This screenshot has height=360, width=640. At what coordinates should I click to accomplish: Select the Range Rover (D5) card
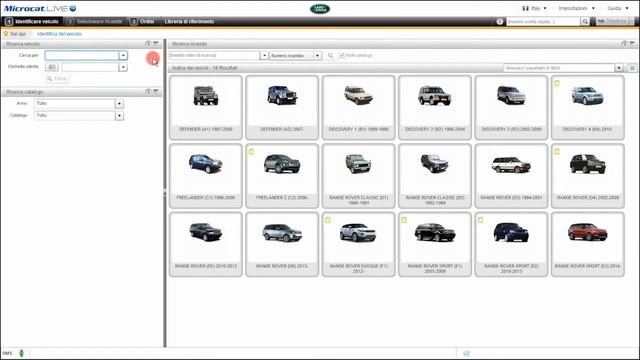click(206, 244)
